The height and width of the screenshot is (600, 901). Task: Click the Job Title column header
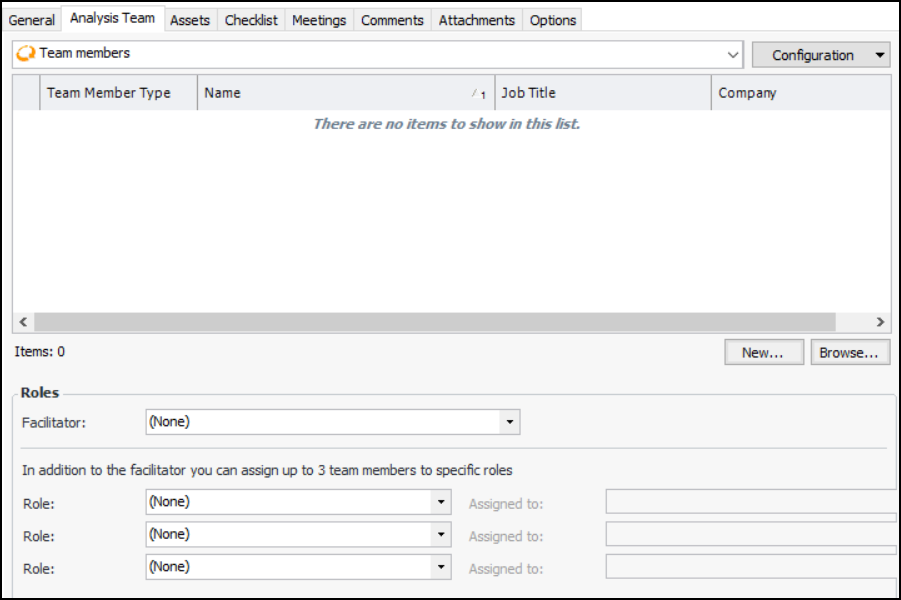(x=603, y=93)
